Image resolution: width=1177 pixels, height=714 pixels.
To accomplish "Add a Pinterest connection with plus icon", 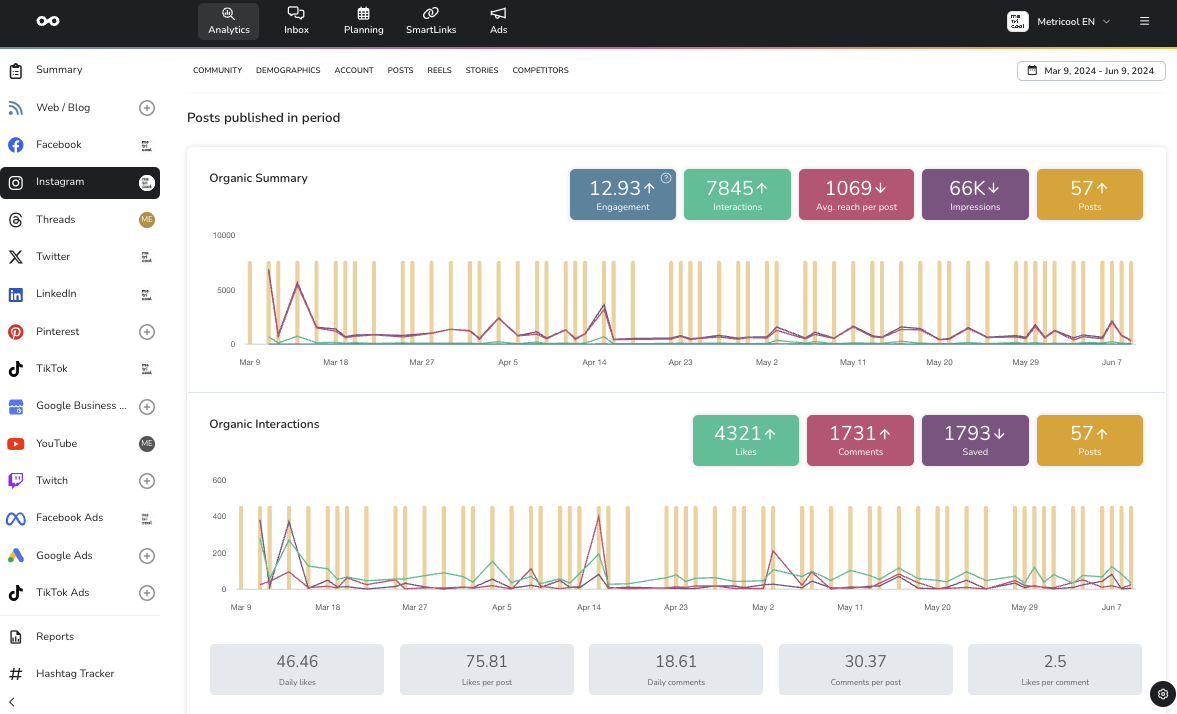I will [x=146, y=332].
